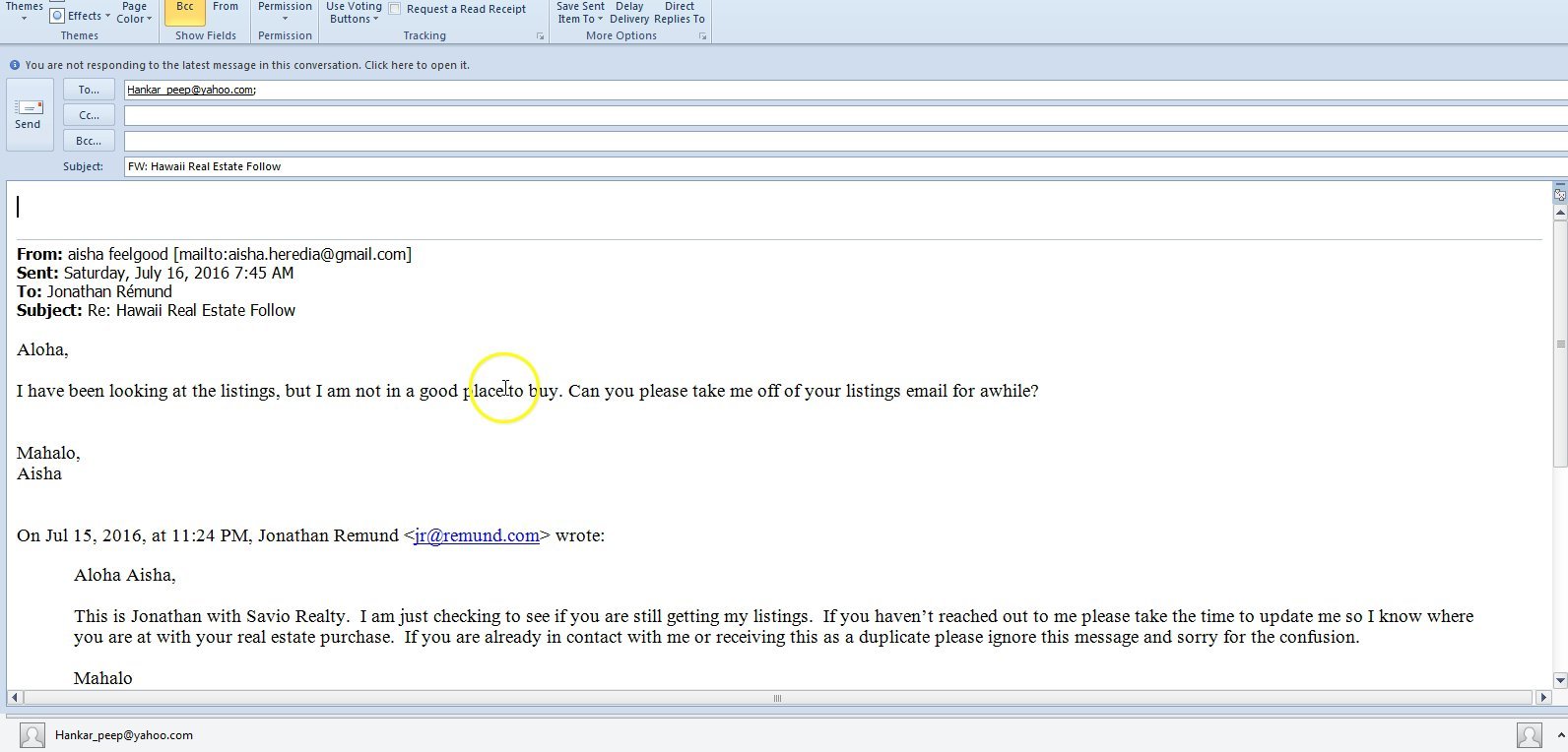Edit the Subject field text
This screenshot has width=1568, height=752.
845,166
